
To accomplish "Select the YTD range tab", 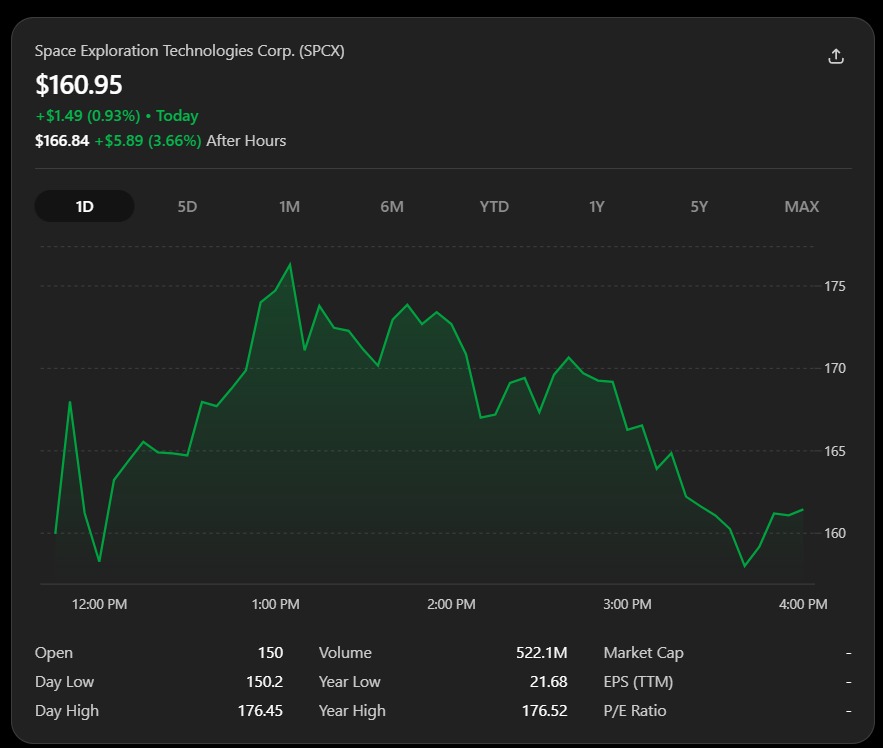I will point(494,206).
